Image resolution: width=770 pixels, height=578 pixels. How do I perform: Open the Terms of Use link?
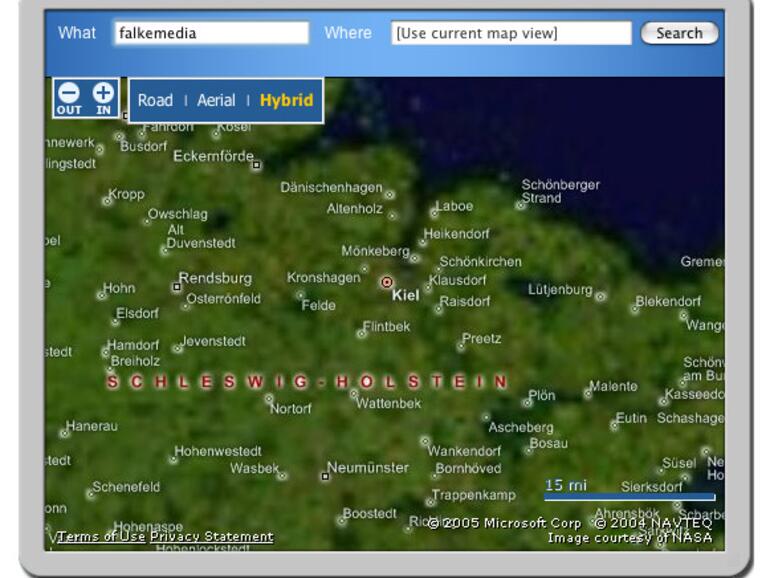click(101, 537)
